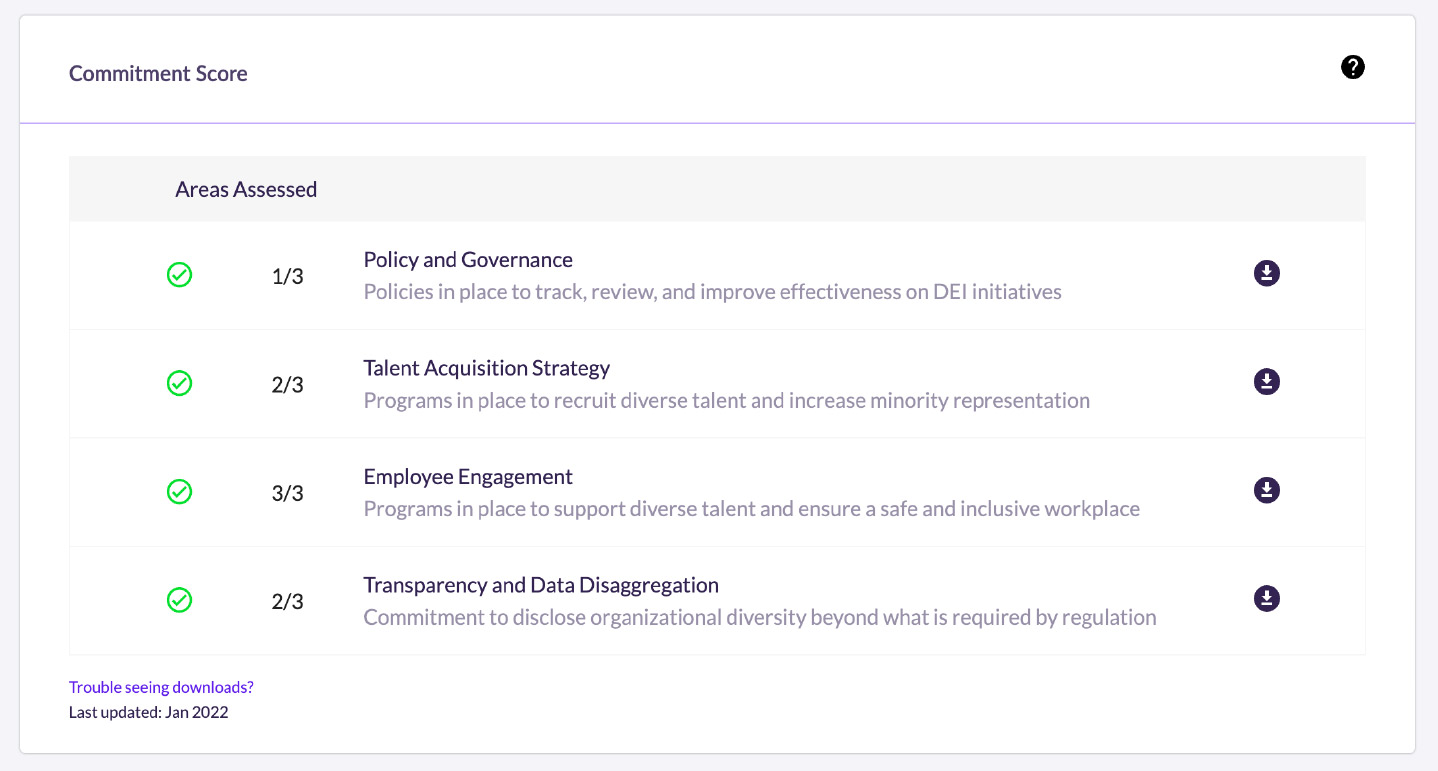The height and width of the screenshot is (771, 1438).
Task: Click green checkmark for Policy and Governance
Action: 179,275
